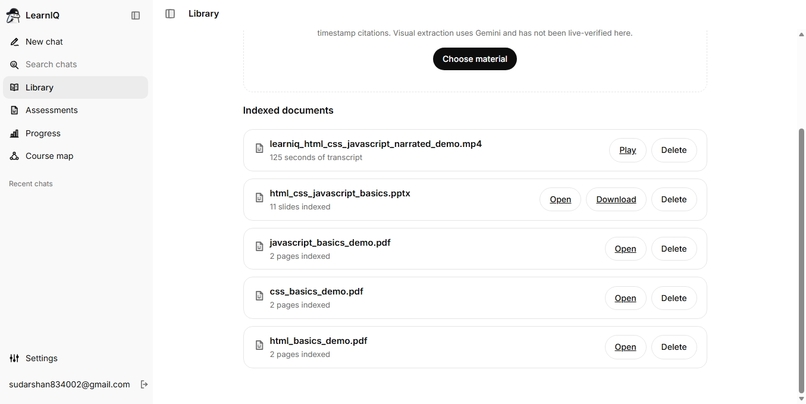806x404 pixels.
Task: Click the LearnIQ brand name
Action: coord(43,15)
